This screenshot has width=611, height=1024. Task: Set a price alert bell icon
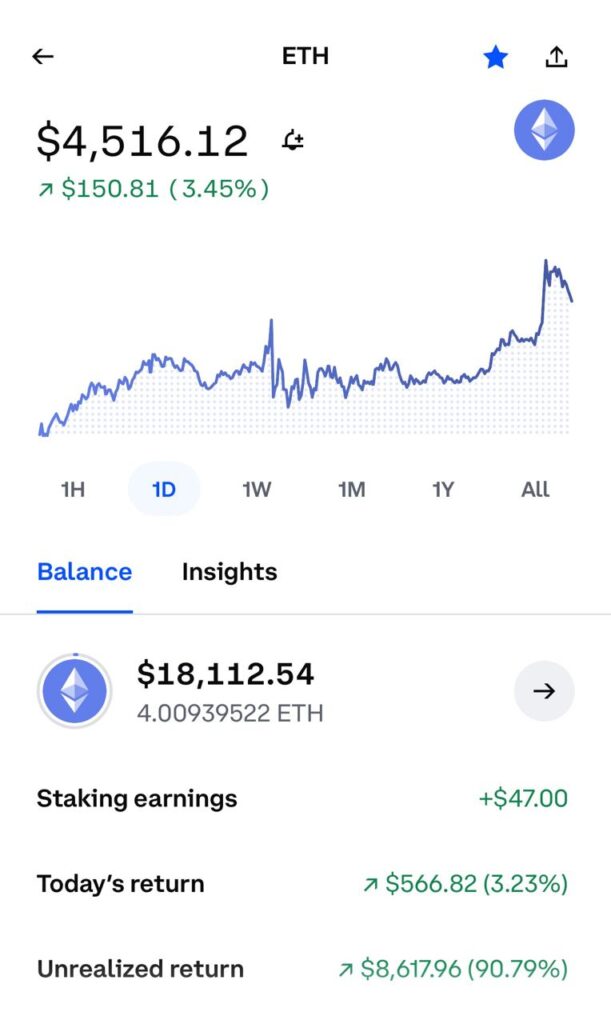[x=293, y=141]
